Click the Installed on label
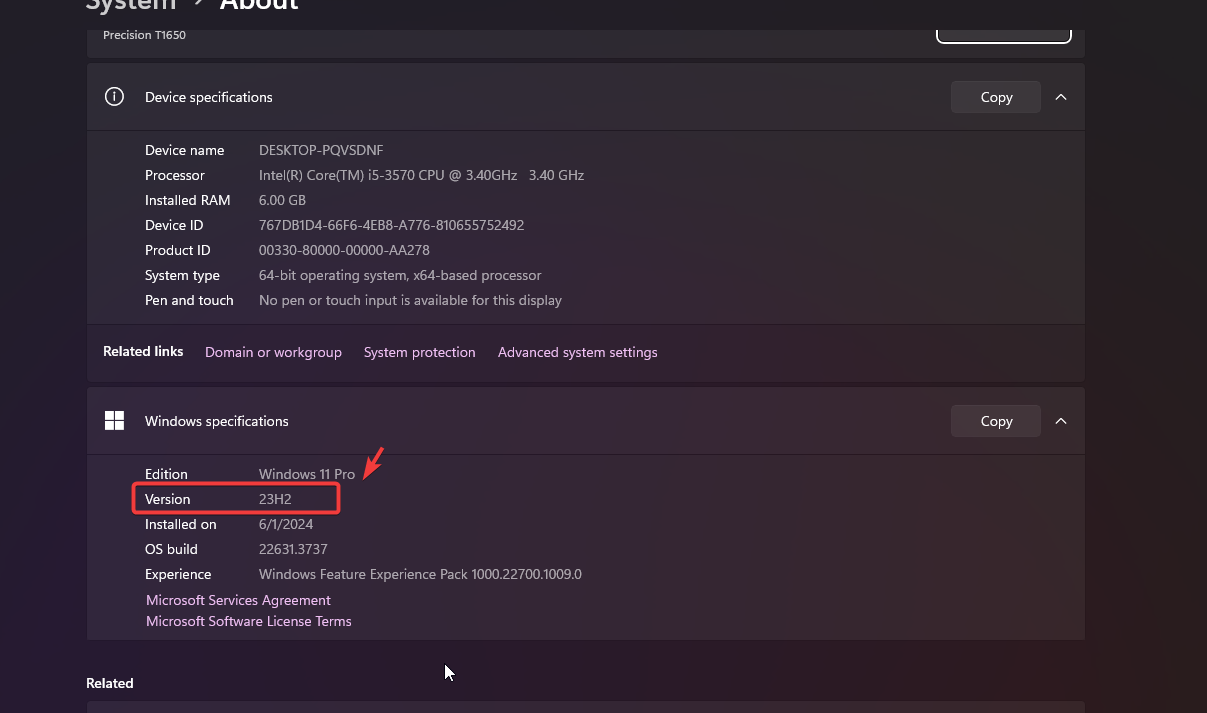The height and width of the screenshot is (713, 1207). tap(181, 524)
